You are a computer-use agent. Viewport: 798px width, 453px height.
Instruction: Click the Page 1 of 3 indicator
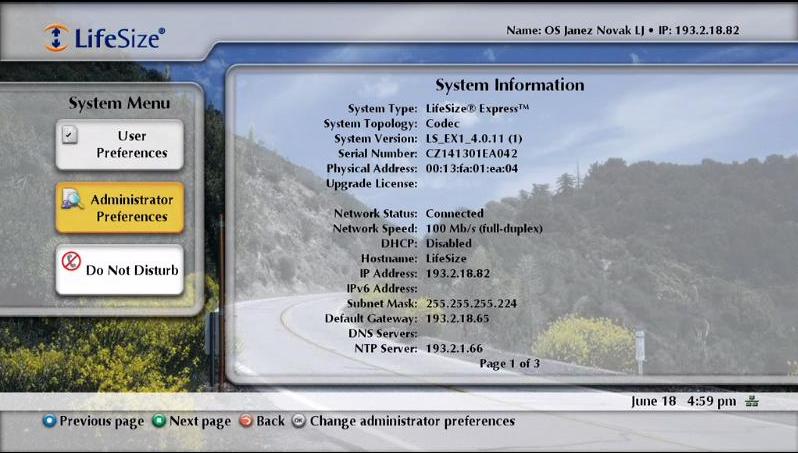click(x=509, y=363)
